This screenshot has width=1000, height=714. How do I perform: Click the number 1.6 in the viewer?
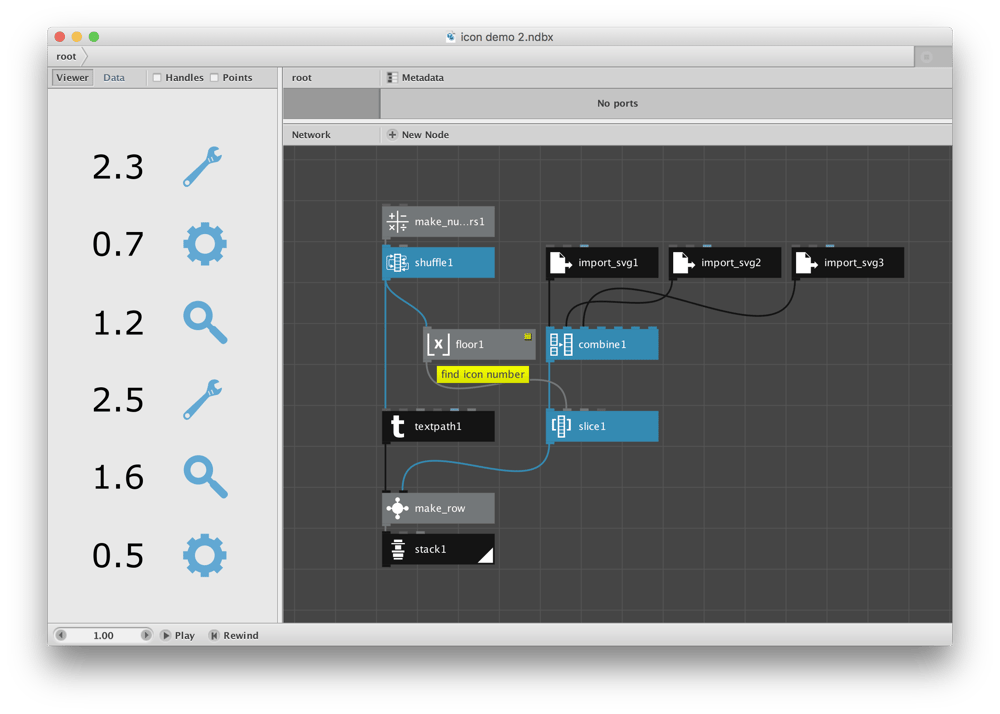click(118, 477)
